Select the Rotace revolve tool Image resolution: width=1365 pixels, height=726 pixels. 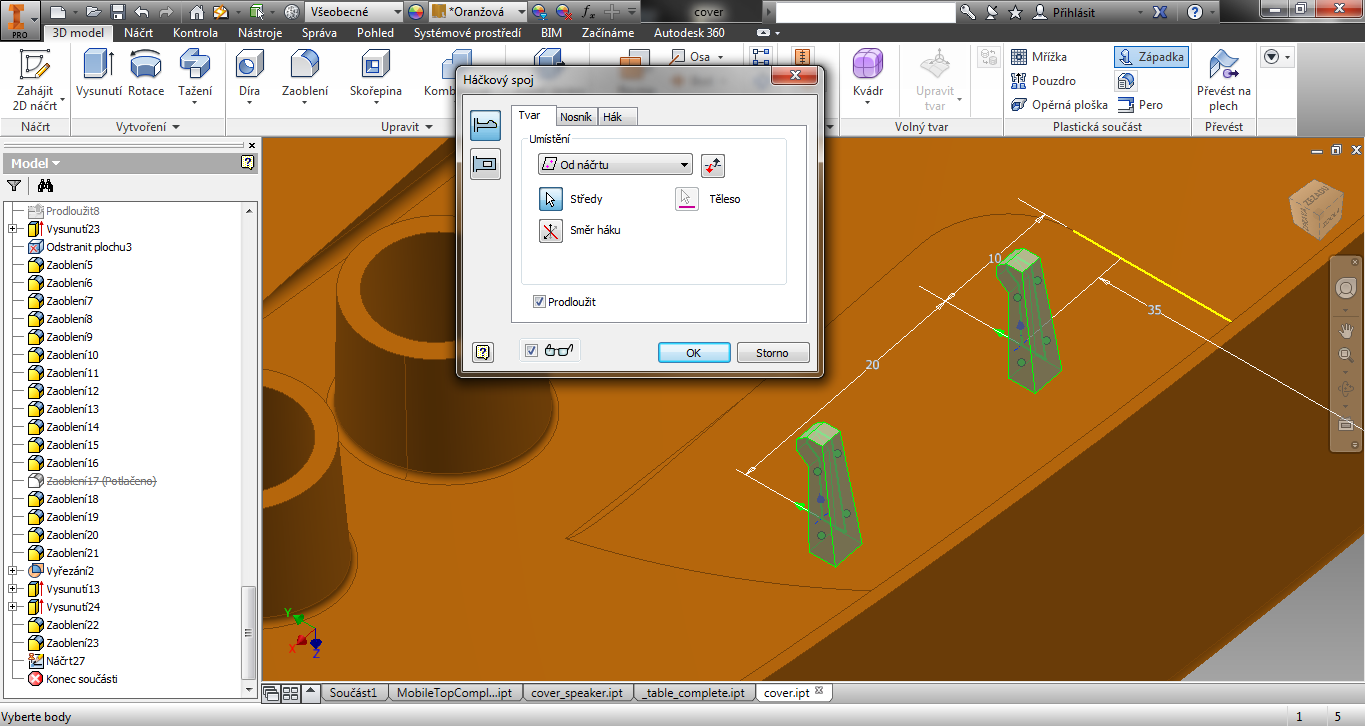pyautogui.click(x=146, y=74)
